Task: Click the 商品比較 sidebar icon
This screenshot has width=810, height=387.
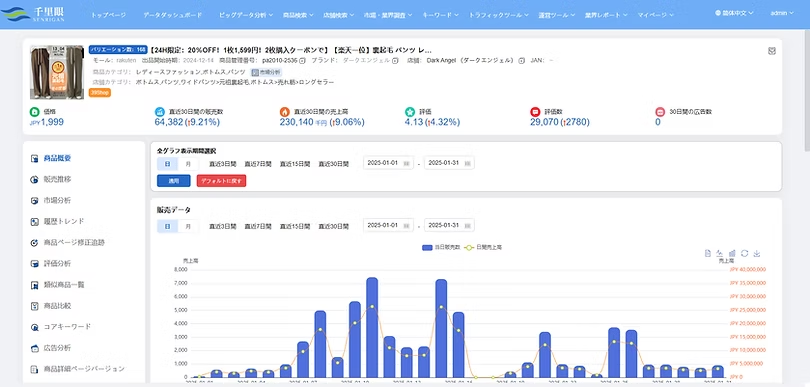Action: pos(35,306)
